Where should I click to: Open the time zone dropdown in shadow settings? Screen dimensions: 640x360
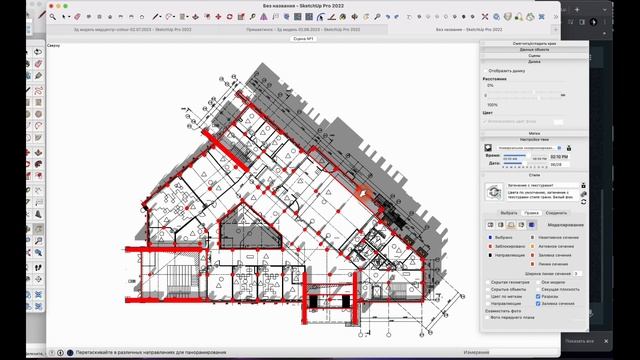click(529, 148)
